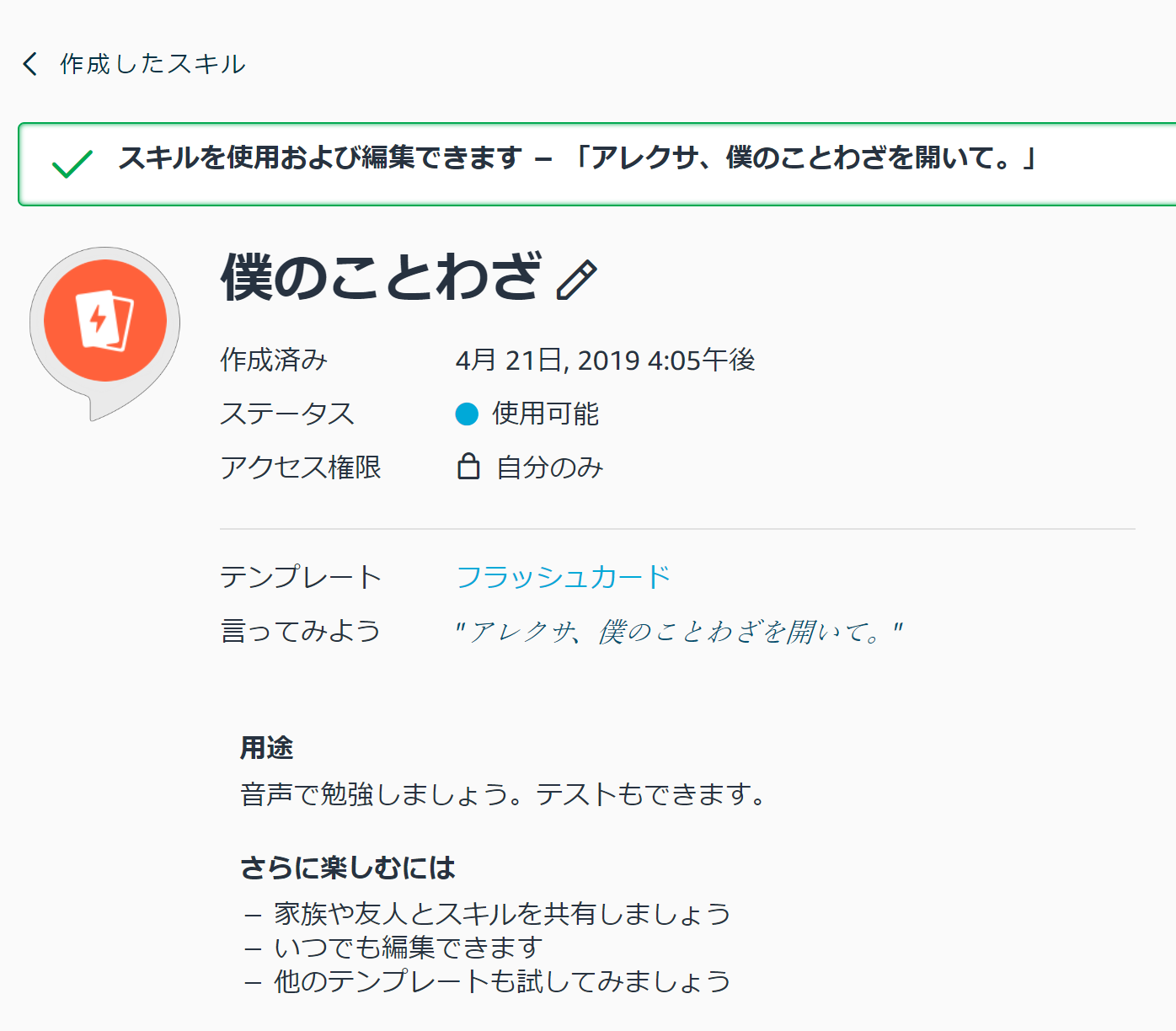
Task: Click the banner message スキルを使用および編集できます
Action: pyautogui.click(x=320, y=158)
